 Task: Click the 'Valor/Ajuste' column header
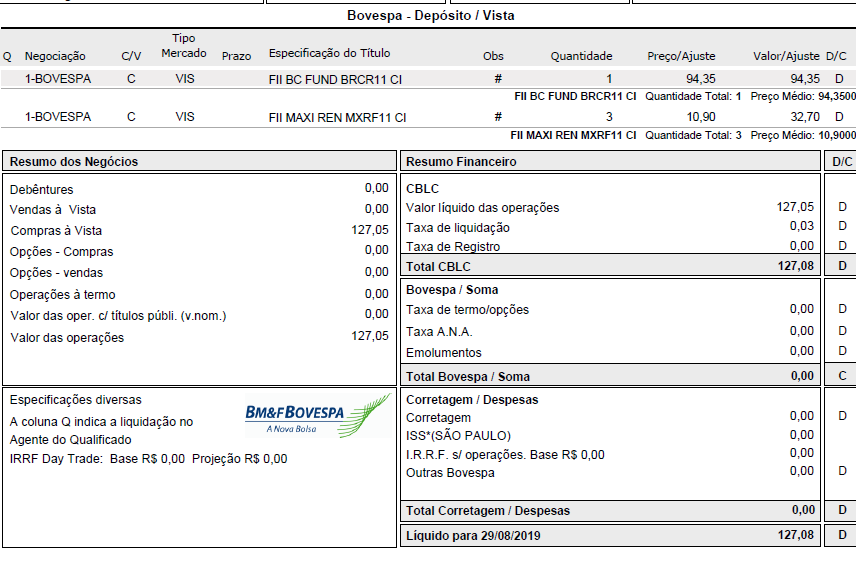coord(786,56)
